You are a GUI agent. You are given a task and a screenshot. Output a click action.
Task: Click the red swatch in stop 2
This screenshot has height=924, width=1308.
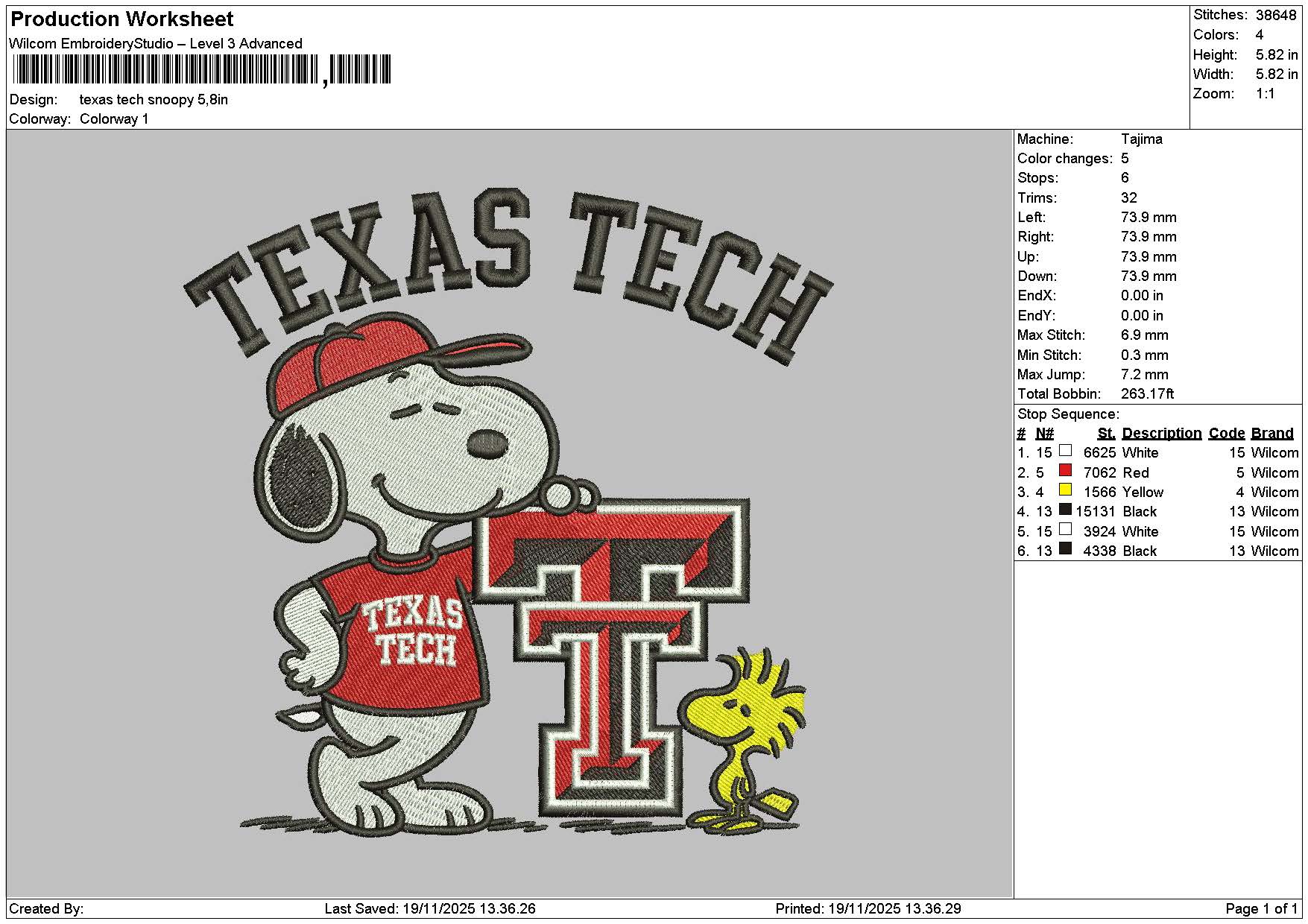click(1066, 470)
